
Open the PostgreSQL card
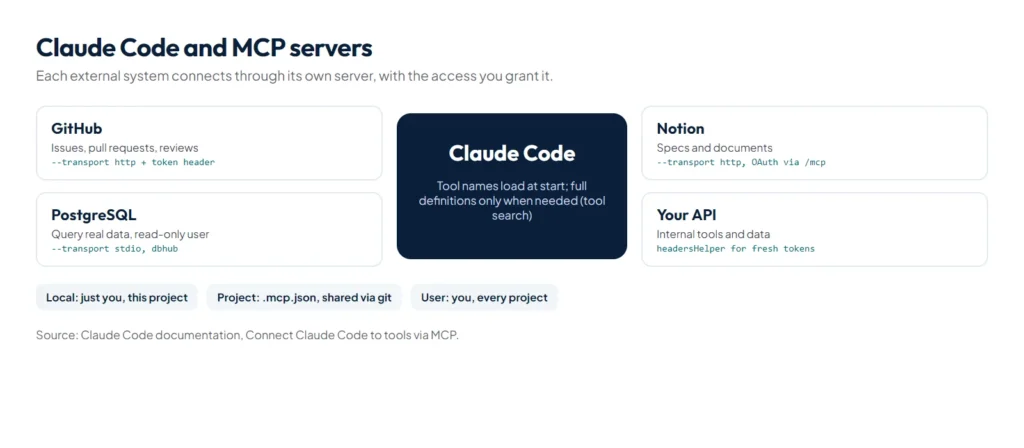[209, 229]
